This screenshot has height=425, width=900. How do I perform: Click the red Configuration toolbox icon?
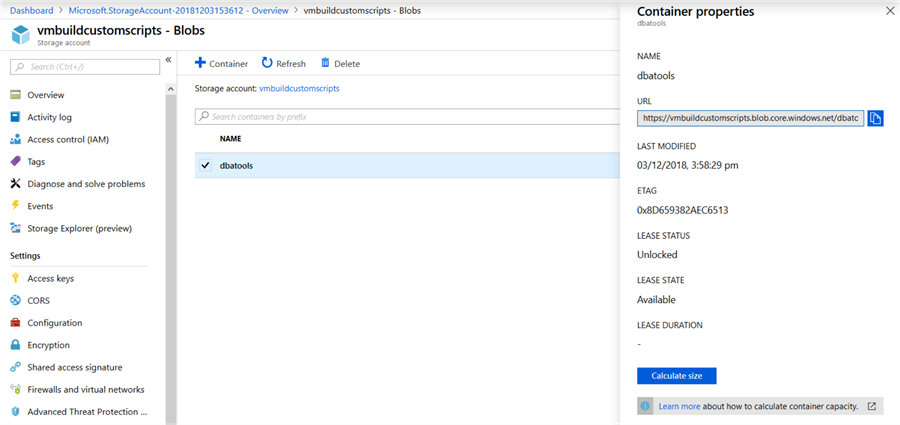(16, 323)
